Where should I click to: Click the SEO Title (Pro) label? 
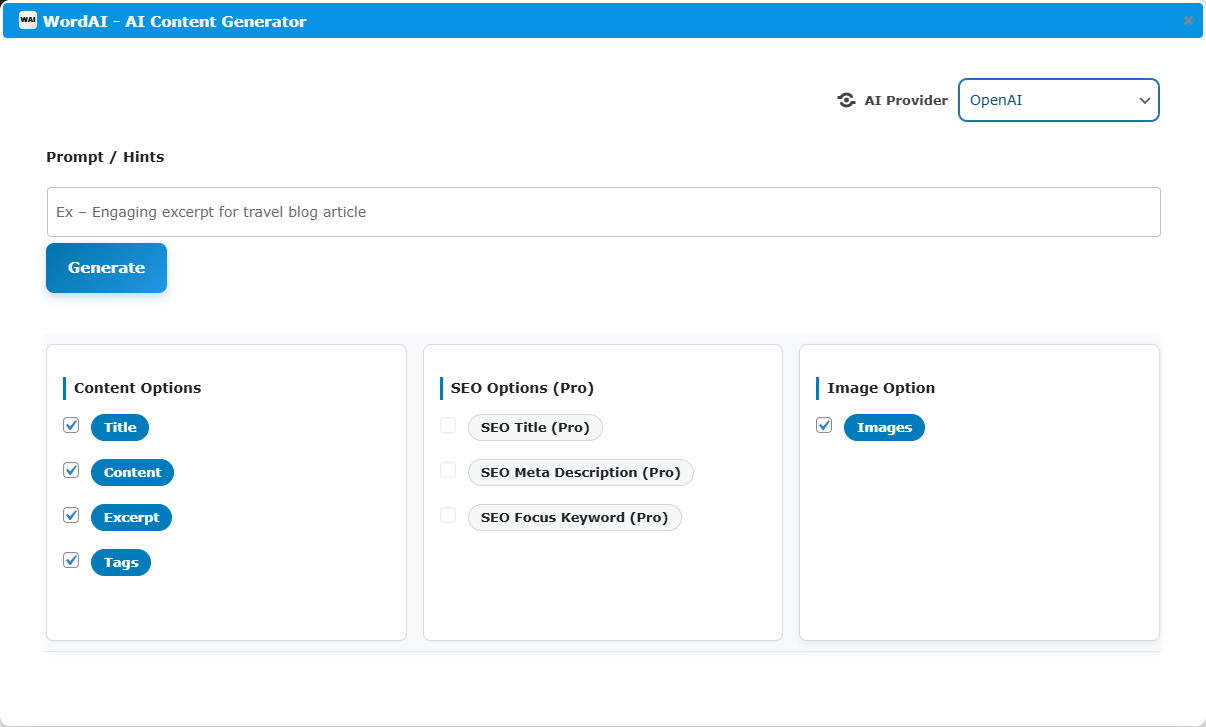point(535,427)
